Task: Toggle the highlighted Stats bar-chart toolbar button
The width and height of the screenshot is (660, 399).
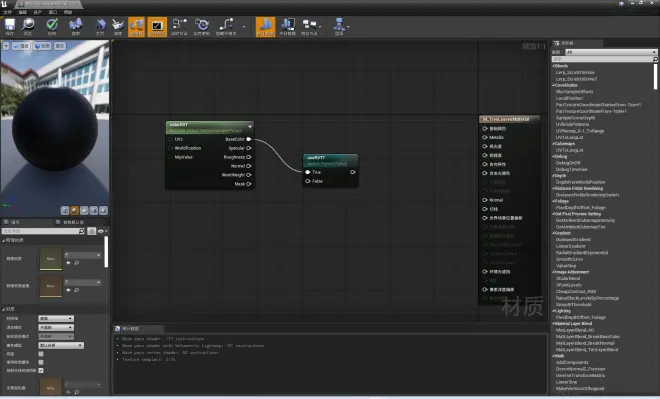Action: coord(266,27)
